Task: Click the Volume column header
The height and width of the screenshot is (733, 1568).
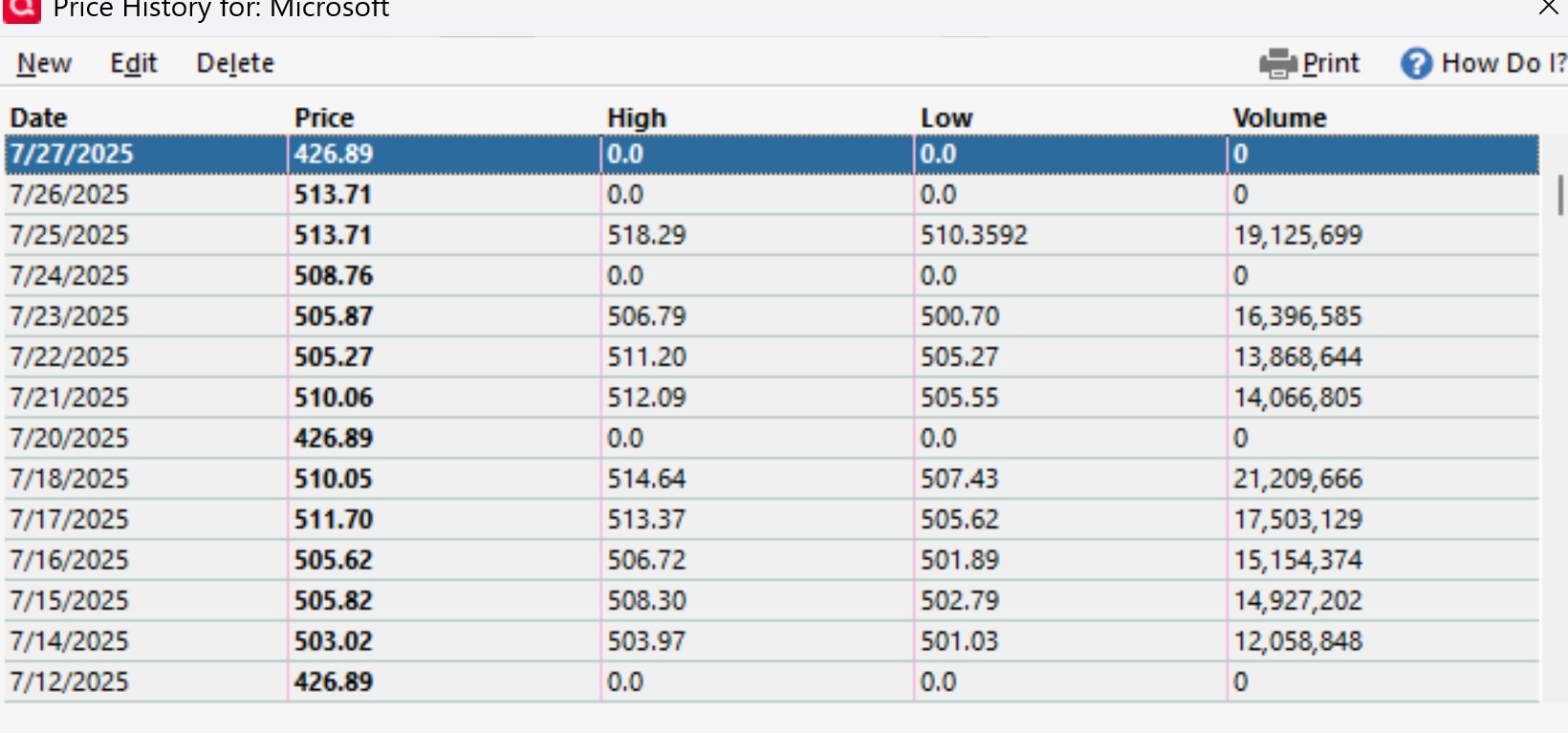Action: click(1279, 118)
